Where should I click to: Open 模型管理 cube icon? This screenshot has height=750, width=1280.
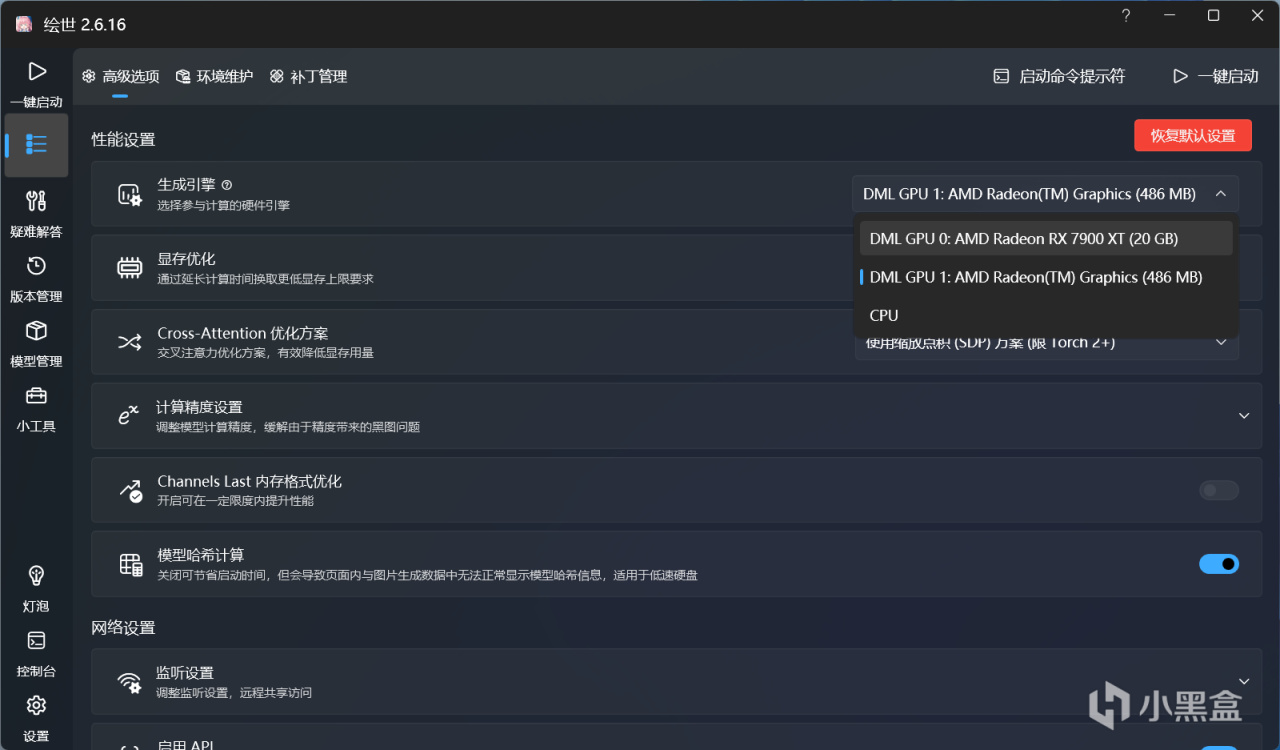(36, 331)
